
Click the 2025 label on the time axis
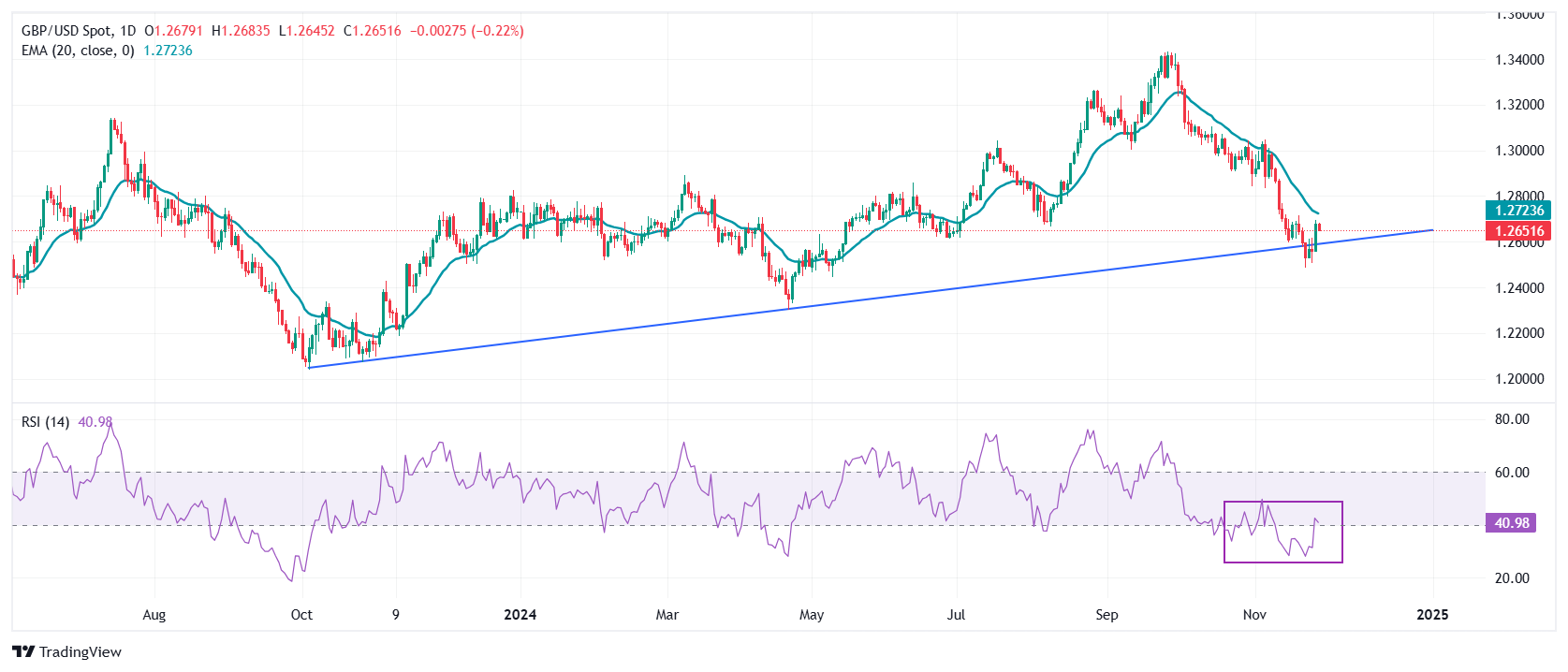(x=1432, y=615)
